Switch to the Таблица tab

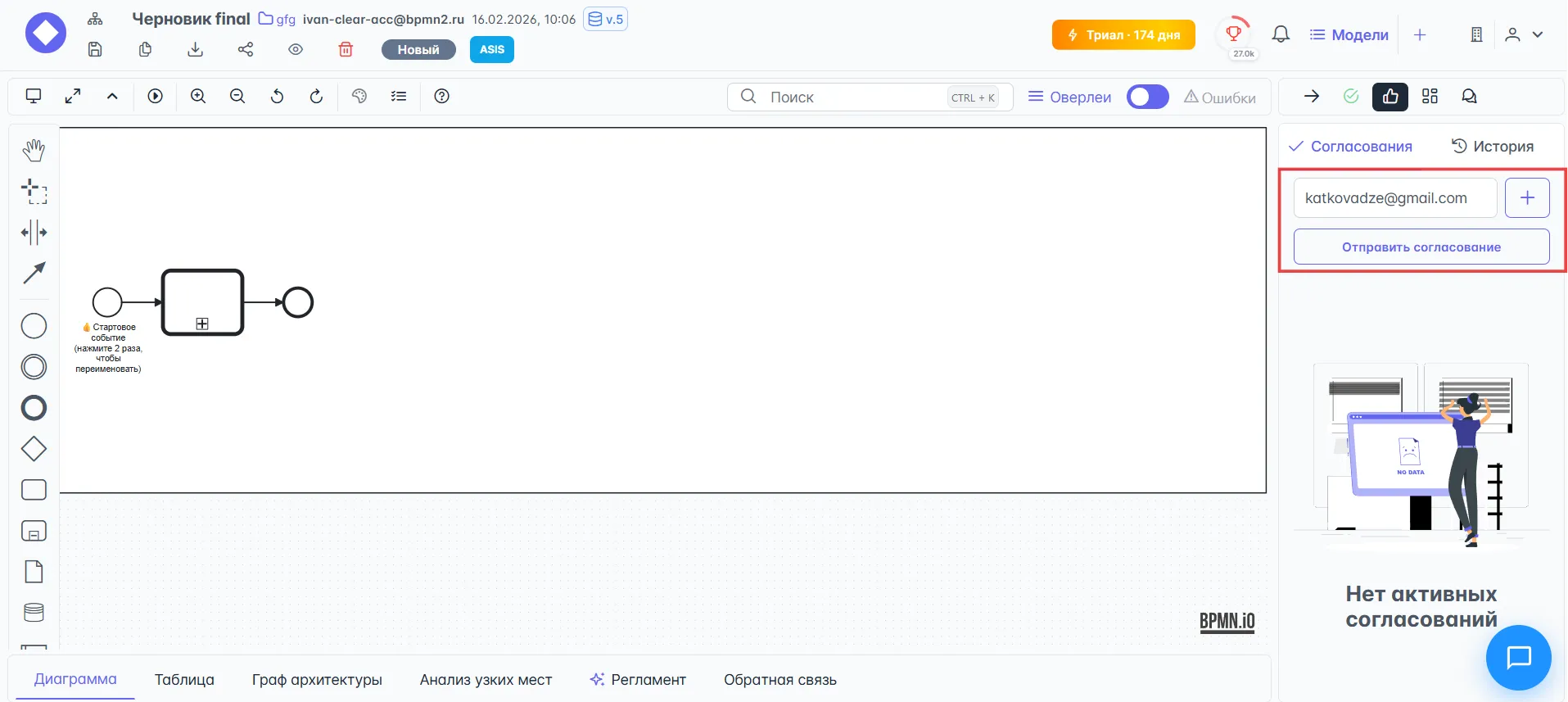pyautogui.click(x=184, y=679)
